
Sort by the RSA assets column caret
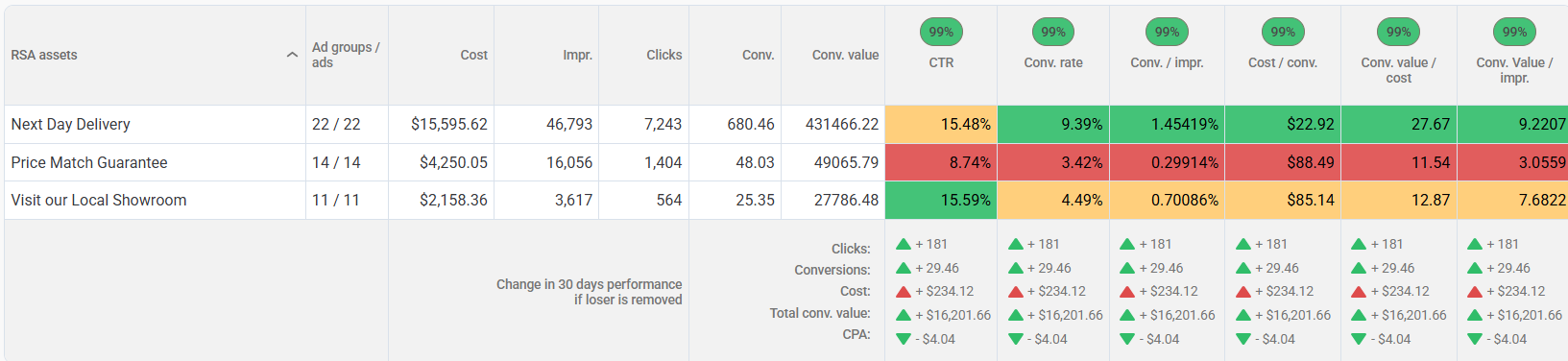[292, 55]
